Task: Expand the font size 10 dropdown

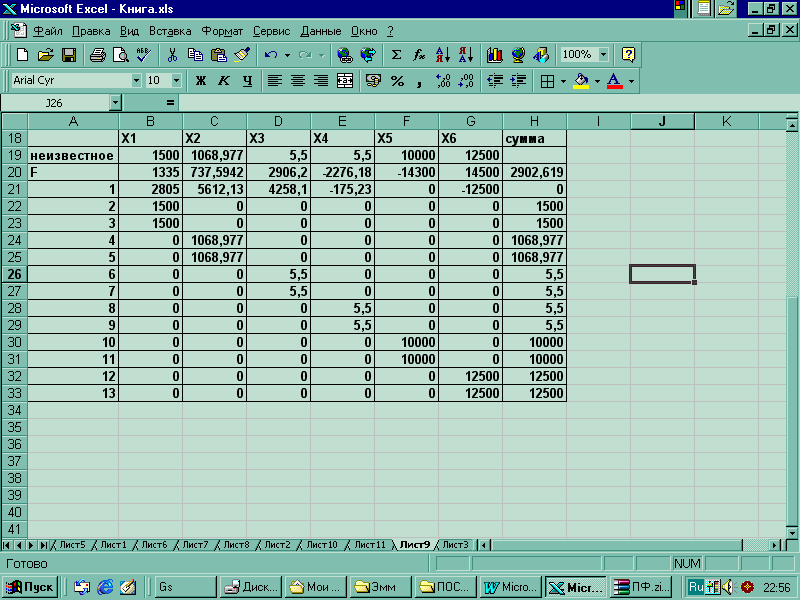Action: tap(177, 81)
